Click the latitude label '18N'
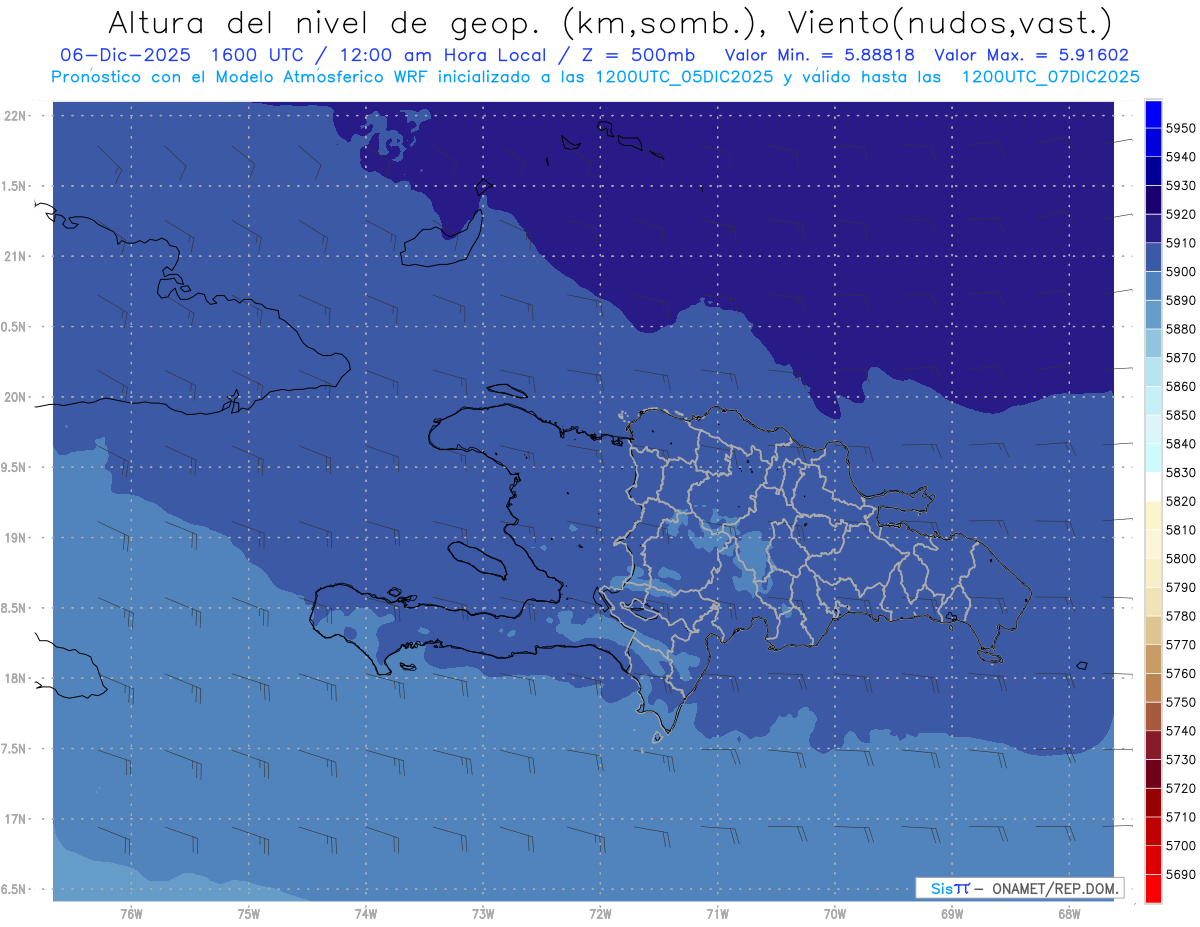1200x927 pixels. (16, 678)
